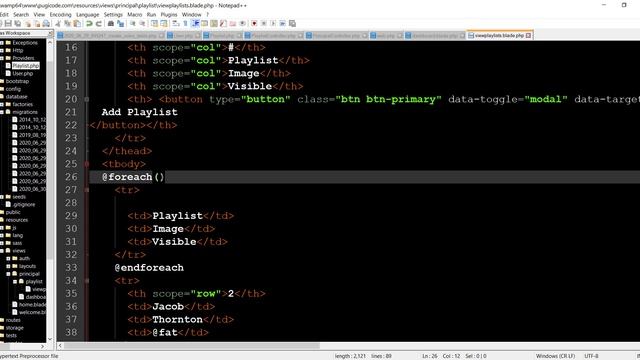Select .gitignore in the workspace tree
The image size is (640, 360).
[x=23, y=204]
